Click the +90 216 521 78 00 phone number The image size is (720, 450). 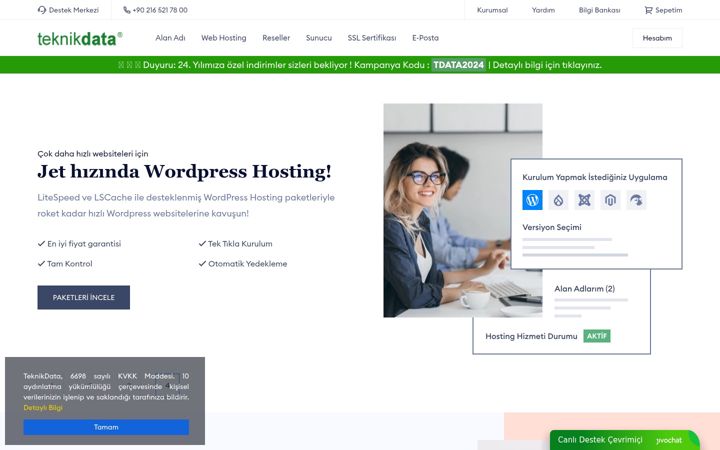pos(160,10)
